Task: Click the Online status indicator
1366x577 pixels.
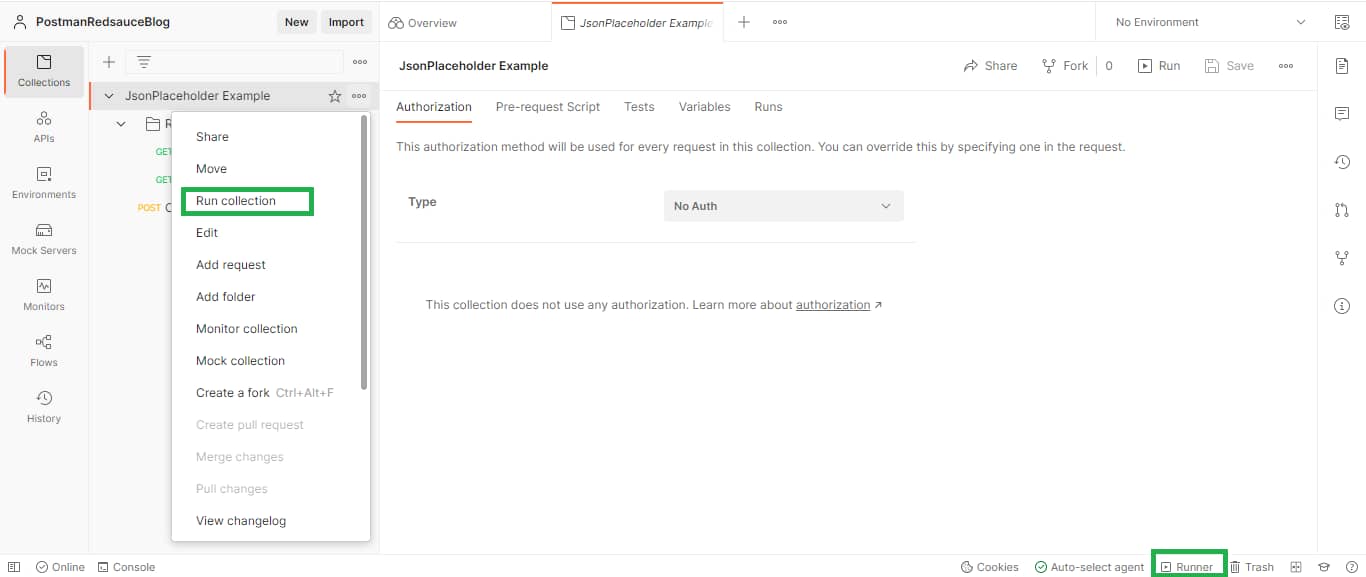Action: (x=60, y=567)
